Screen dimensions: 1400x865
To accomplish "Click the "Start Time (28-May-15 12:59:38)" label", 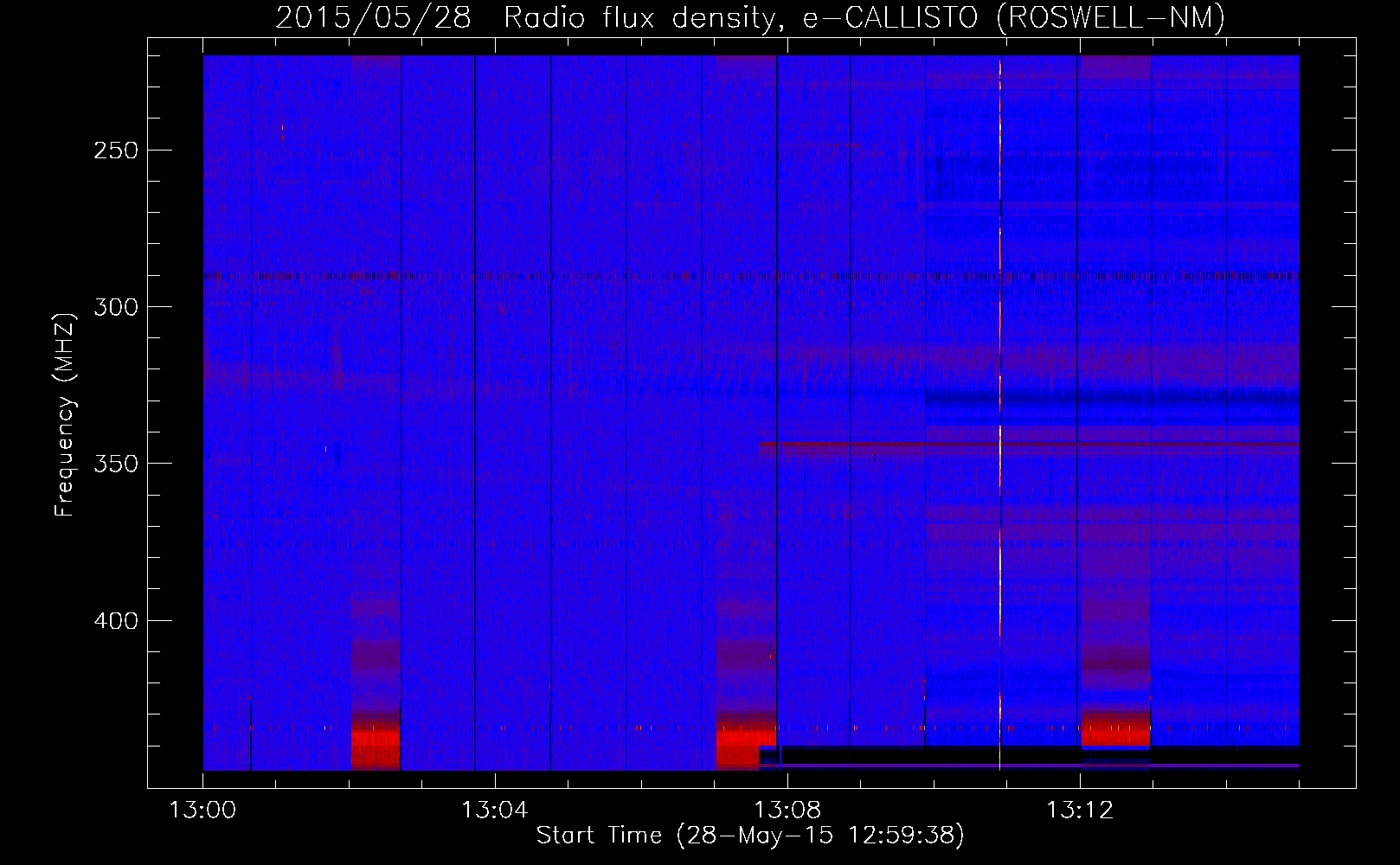I will point(750,836).
